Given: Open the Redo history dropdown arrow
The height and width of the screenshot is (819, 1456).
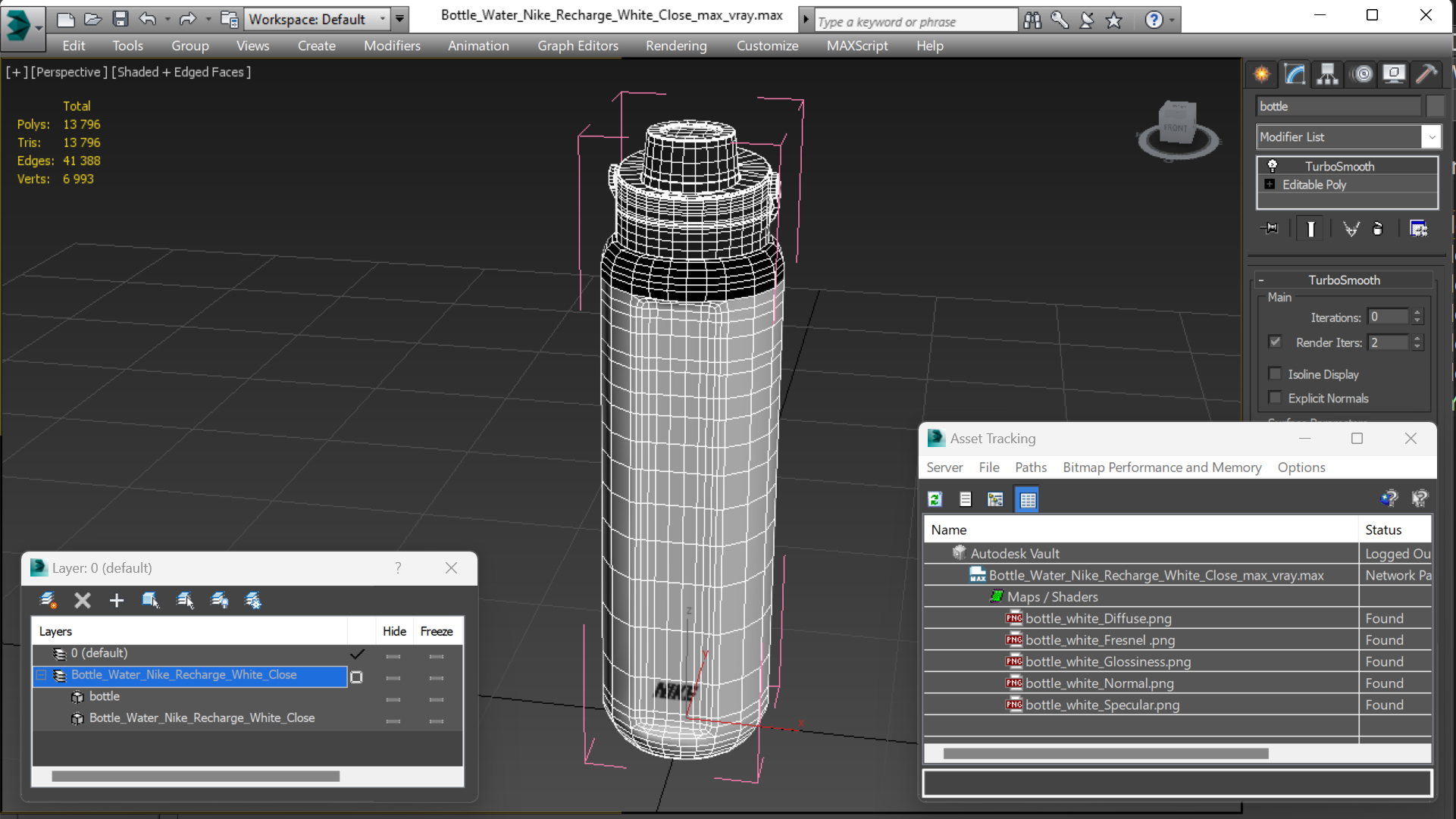Looking at the screenshot, I should click(208, 19).
